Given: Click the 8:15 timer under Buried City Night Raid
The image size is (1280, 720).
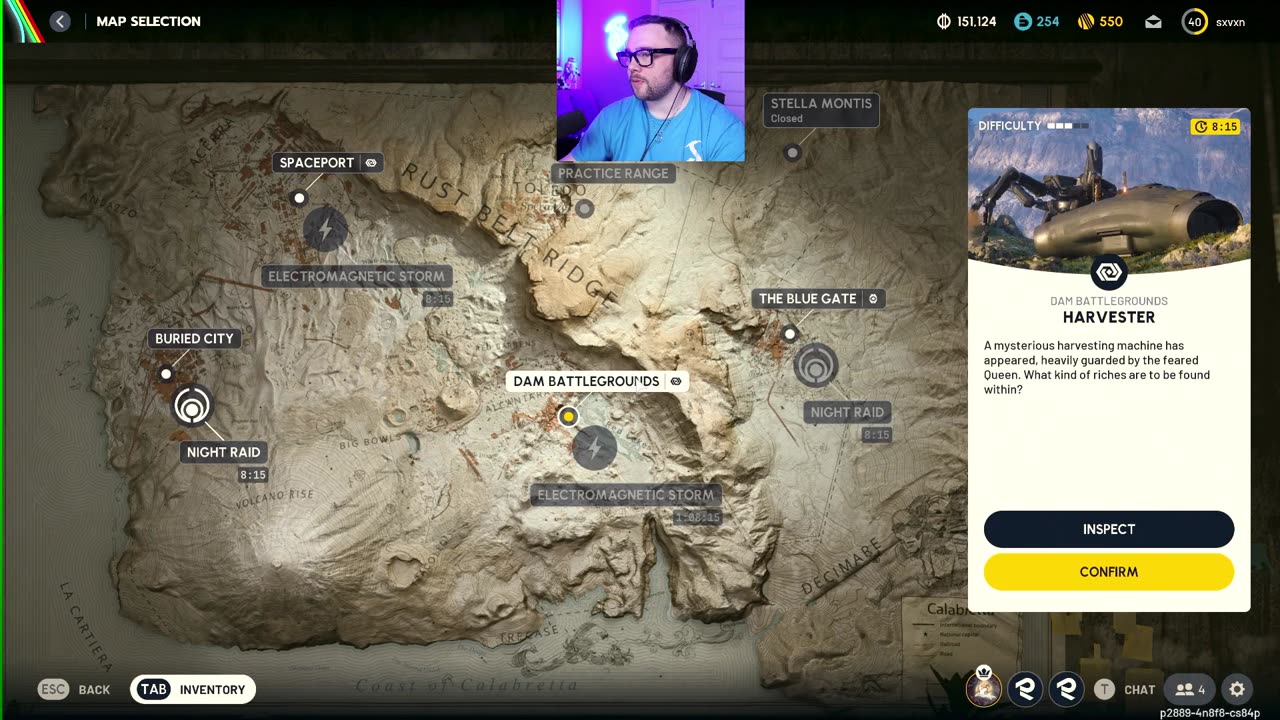Looking at the screenshot, I should coord(253,475).
